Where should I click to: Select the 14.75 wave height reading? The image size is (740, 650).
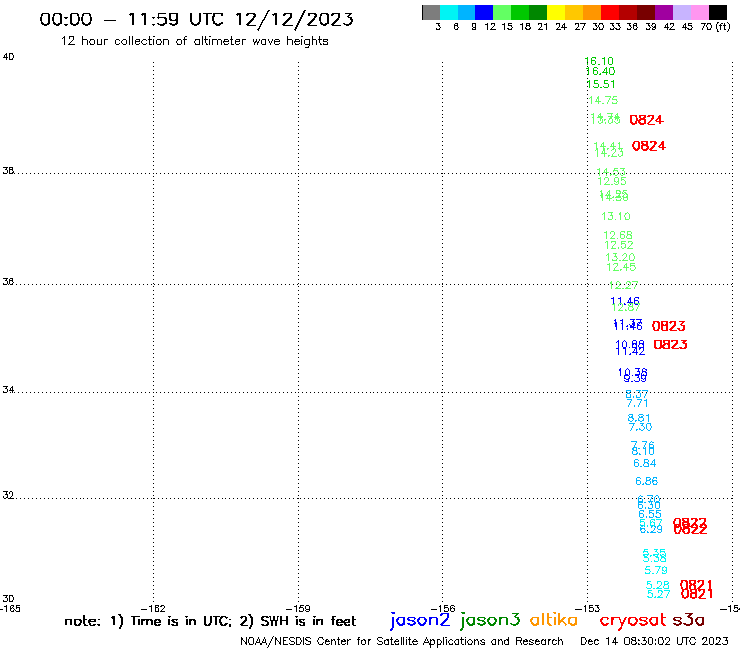click(x=603, y=101)
